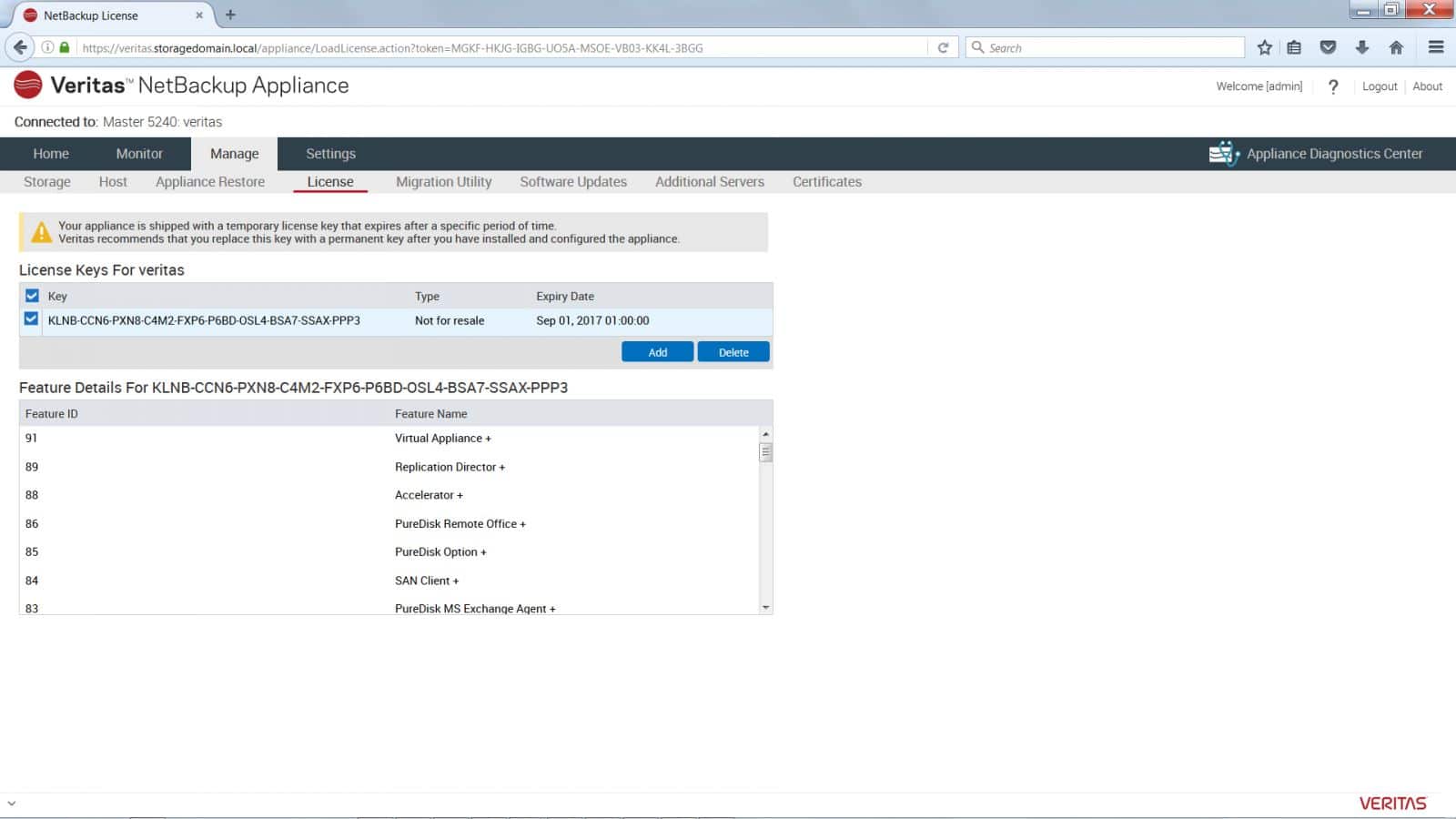Image resolution: width=1456 pixels, height=819 pixels.
Task: Click the Key column header
Action: pos(57,297)
